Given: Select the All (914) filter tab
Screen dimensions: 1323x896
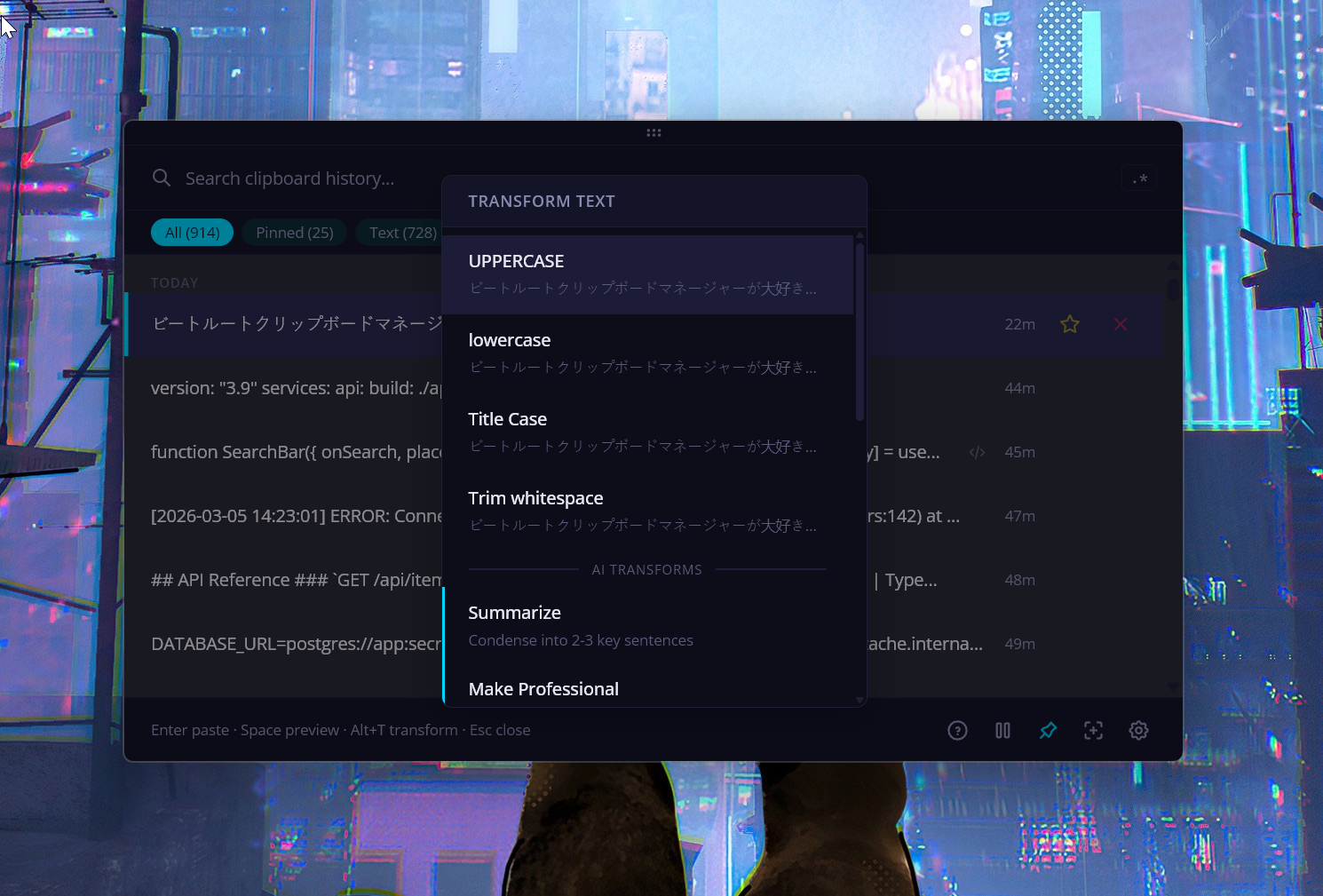Looking at the screenshot, I should 192,233.
